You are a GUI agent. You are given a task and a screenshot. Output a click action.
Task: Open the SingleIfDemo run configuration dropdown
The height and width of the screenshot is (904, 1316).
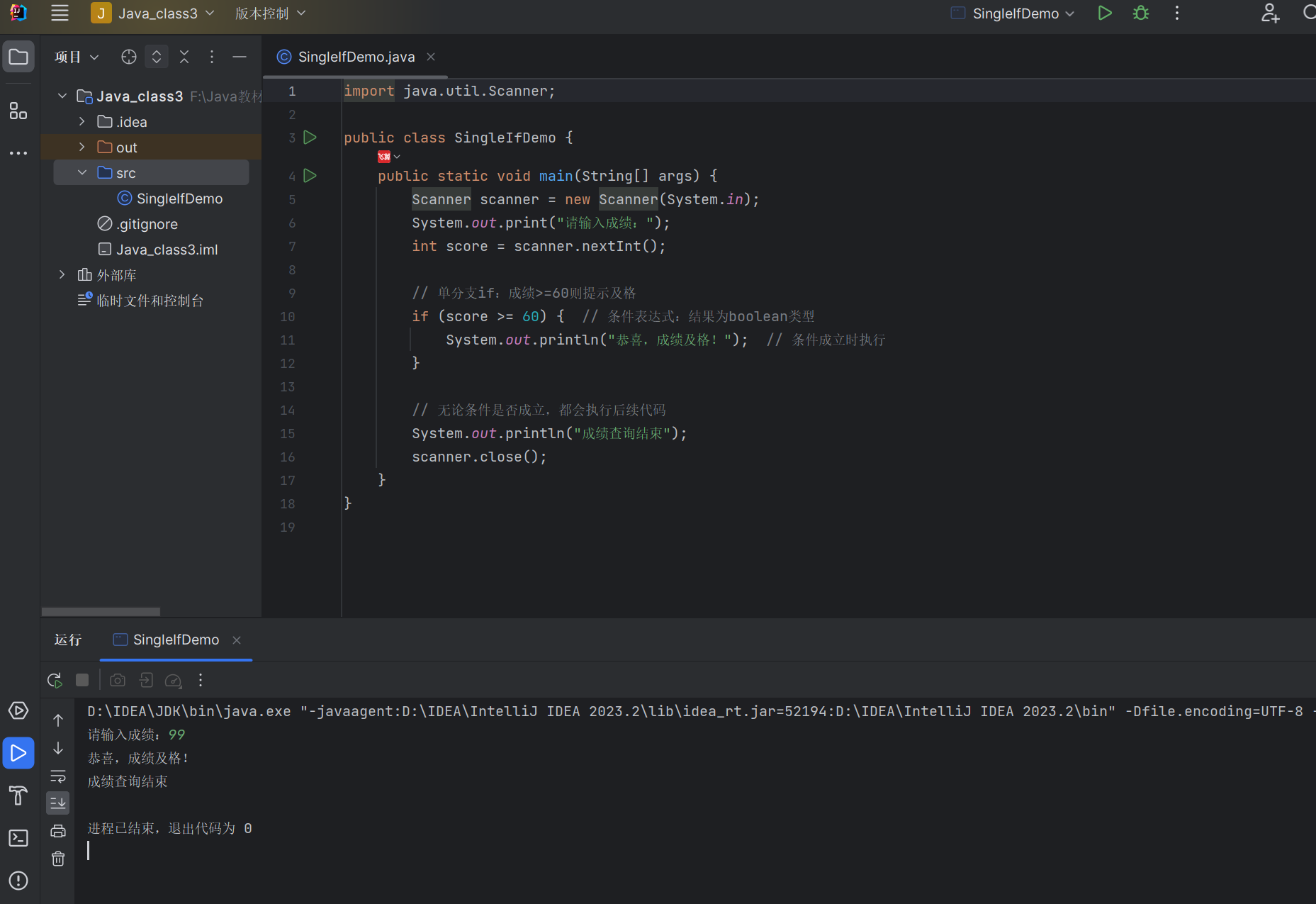(1015, 13)
